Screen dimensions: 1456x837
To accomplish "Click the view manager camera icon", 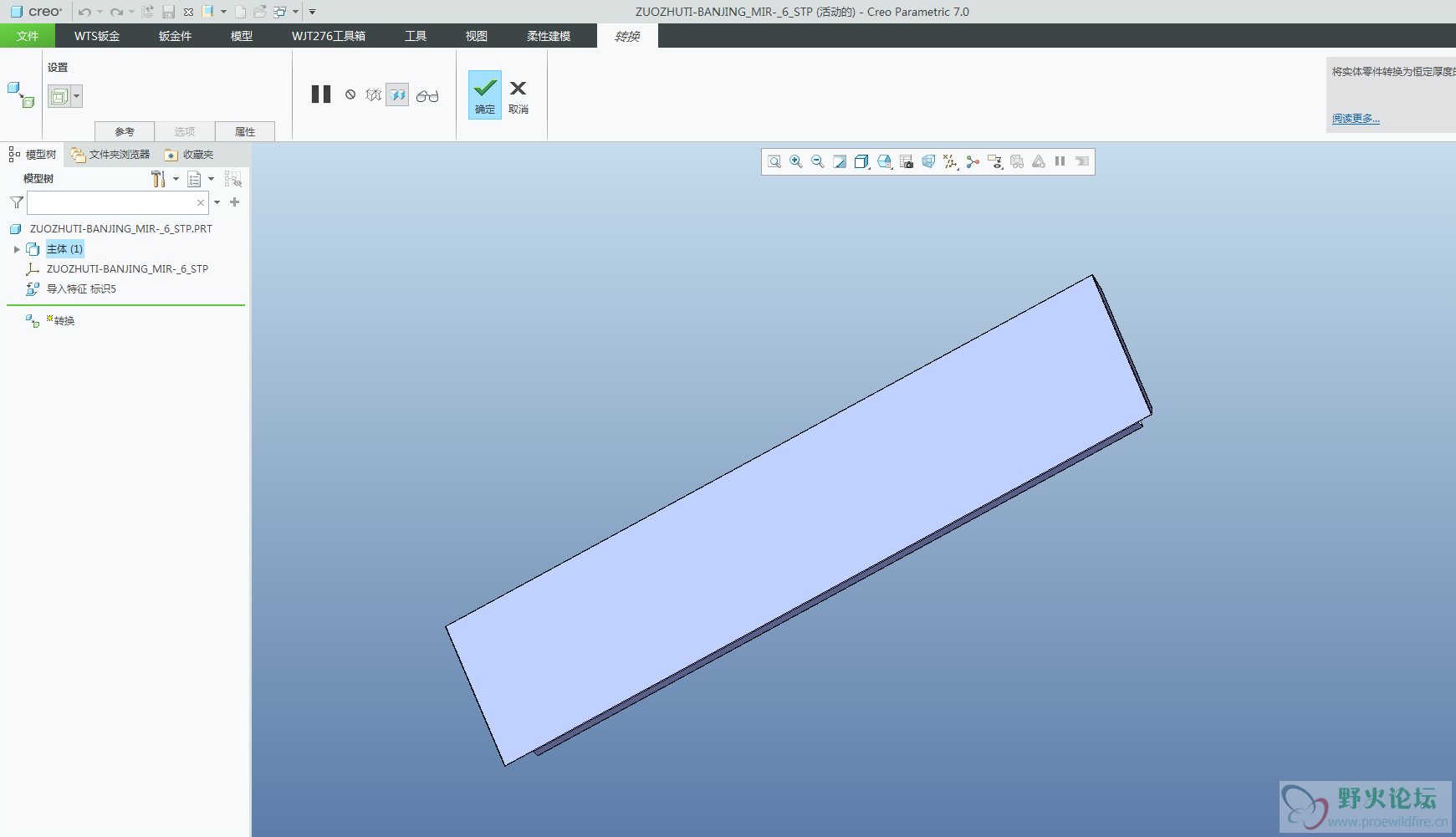I will tap(907, 161).
